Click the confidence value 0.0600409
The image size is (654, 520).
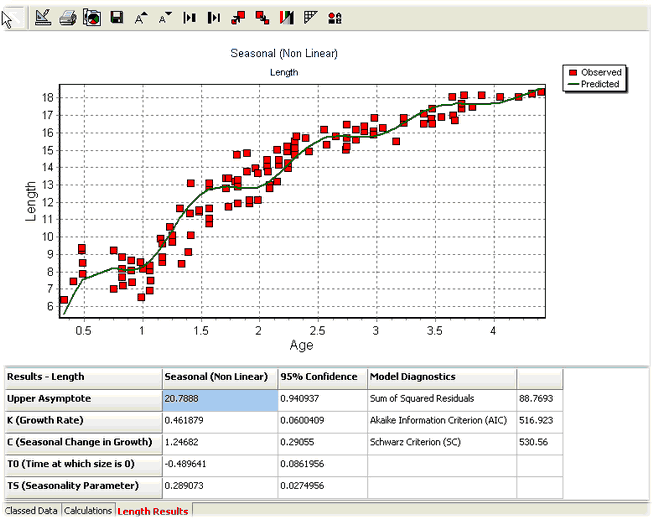(322, 422)
